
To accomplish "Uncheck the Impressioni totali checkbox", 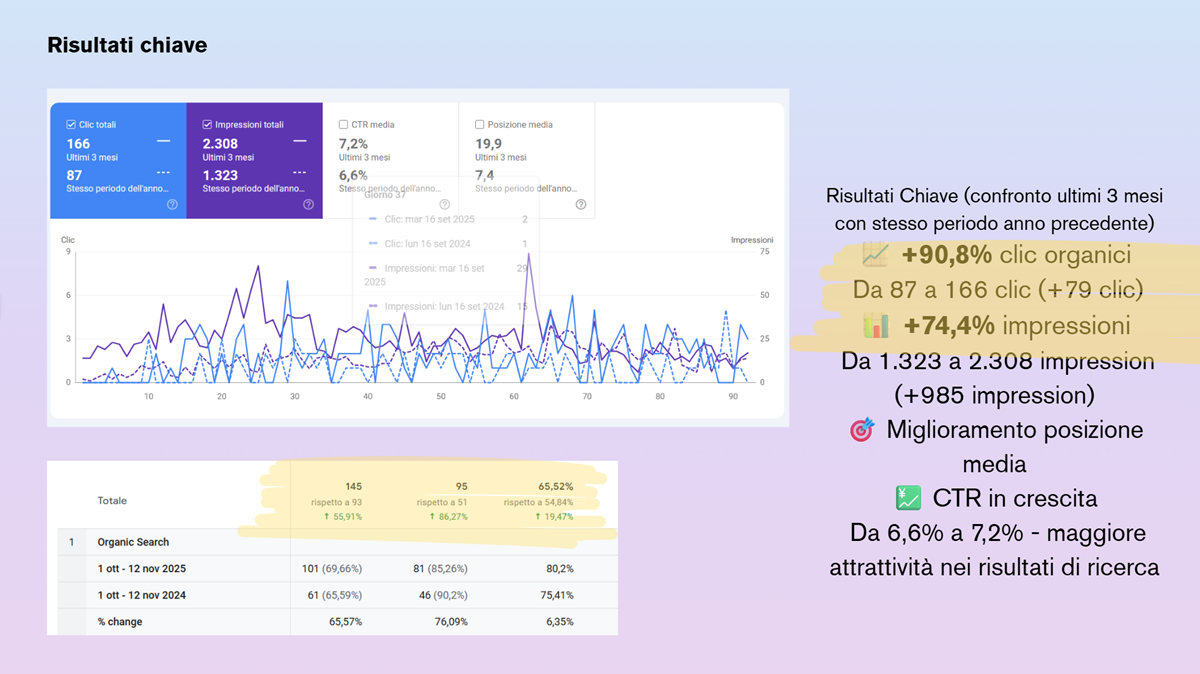I will [x=207, y=125].
